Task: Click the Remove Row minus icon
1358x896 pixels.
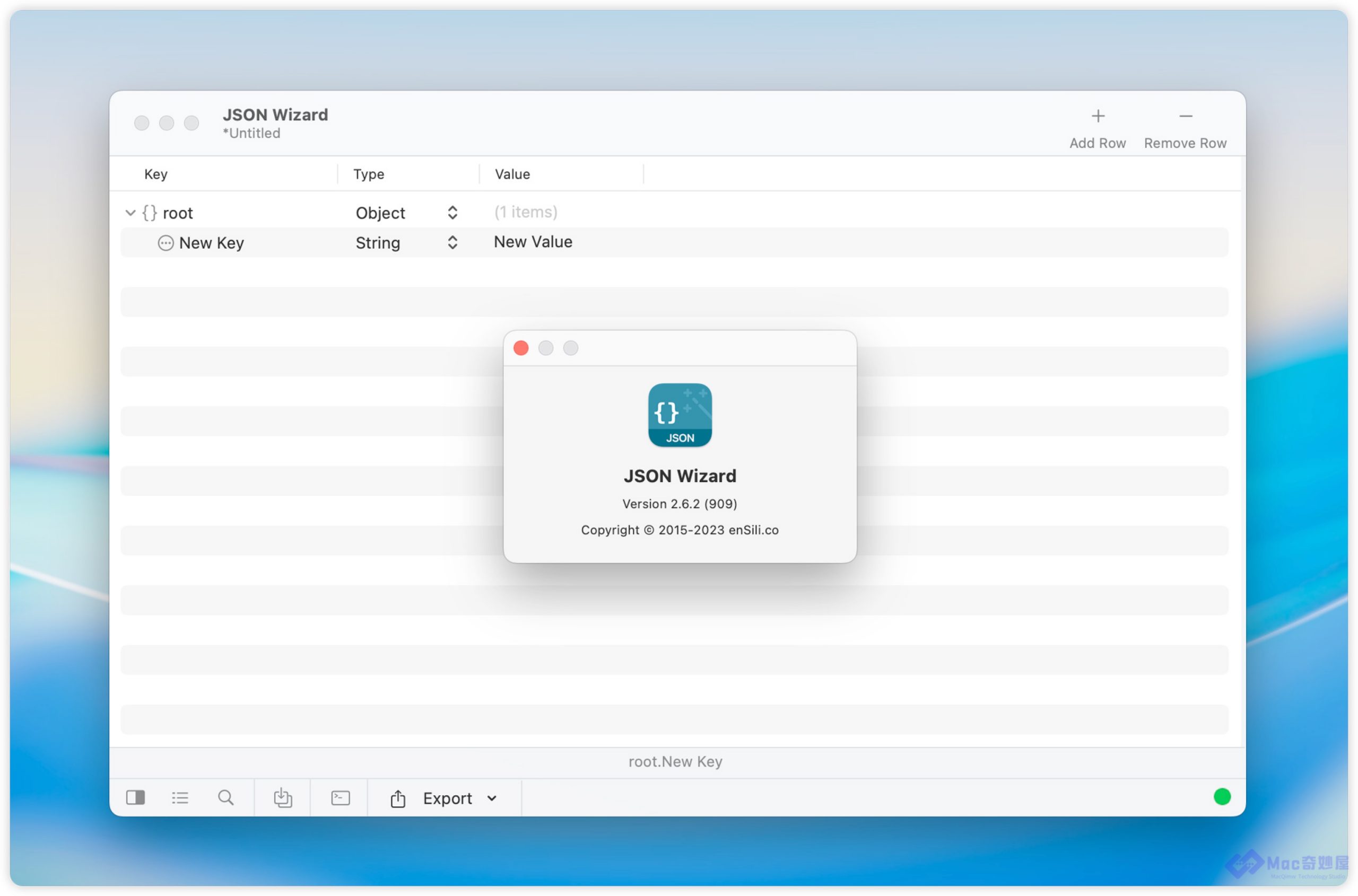Action: click(1185, 117)
